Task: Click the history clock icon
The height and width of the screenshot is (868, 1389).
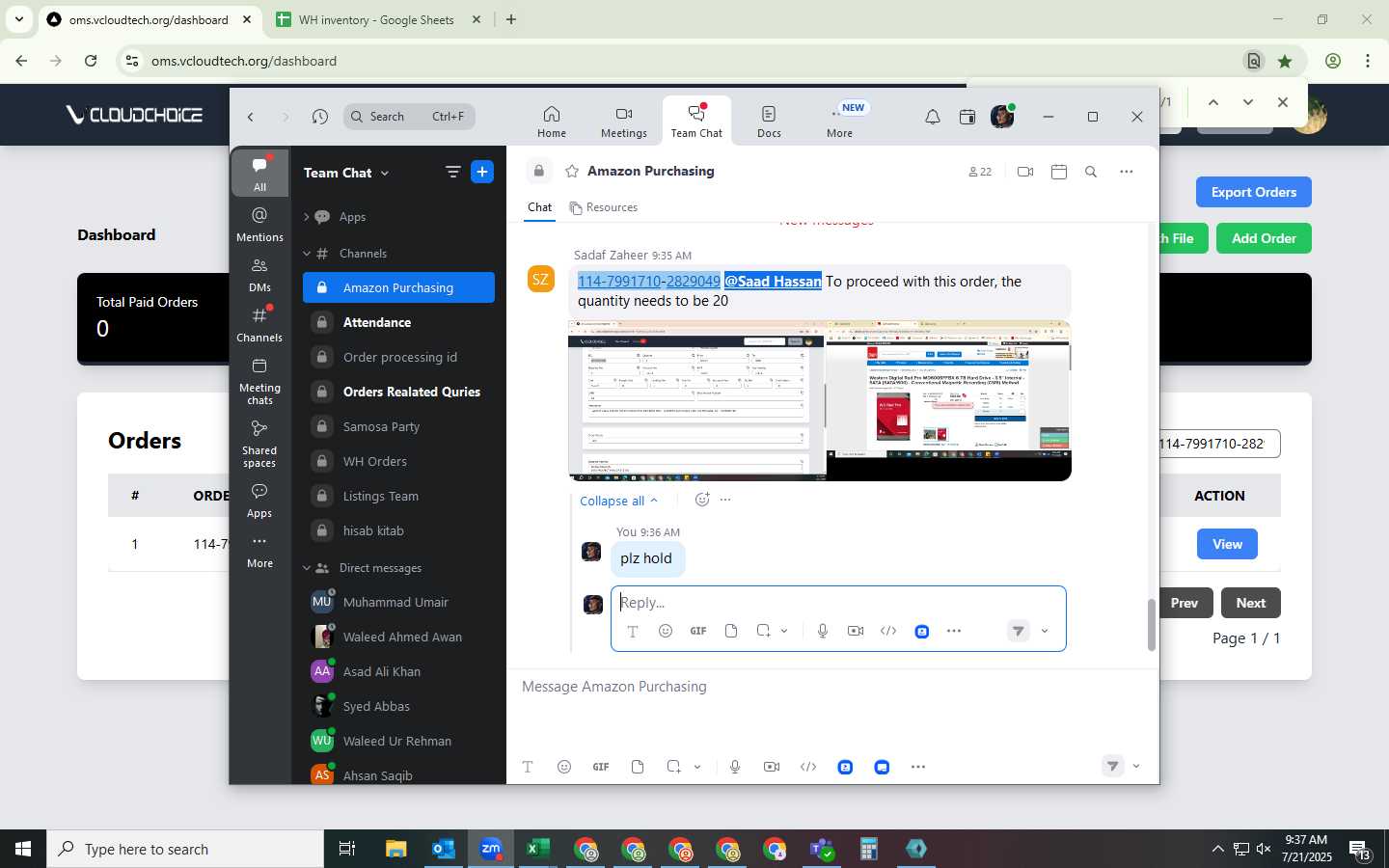Action: [320, 117]
